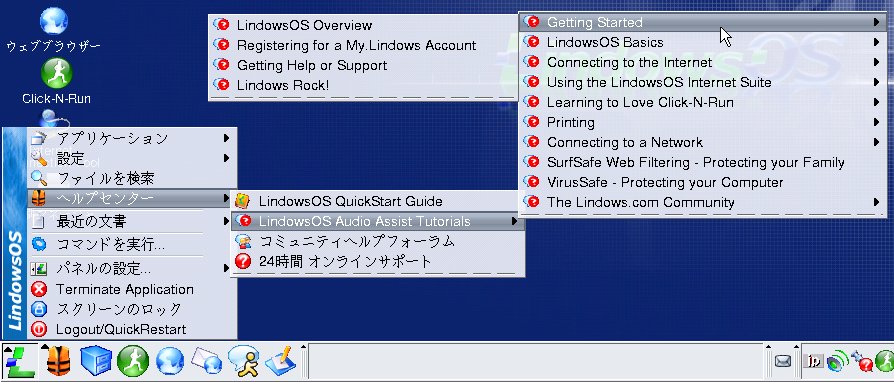Expand the 設定 submenu arrow
894x382 pixels.
click(x=226, y=158)
